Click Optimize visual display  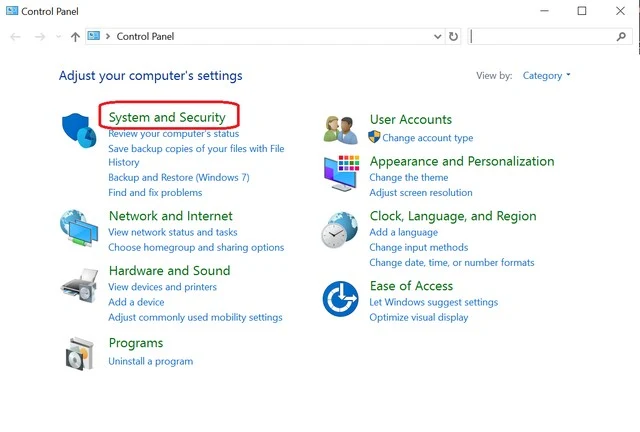(419, 317)
